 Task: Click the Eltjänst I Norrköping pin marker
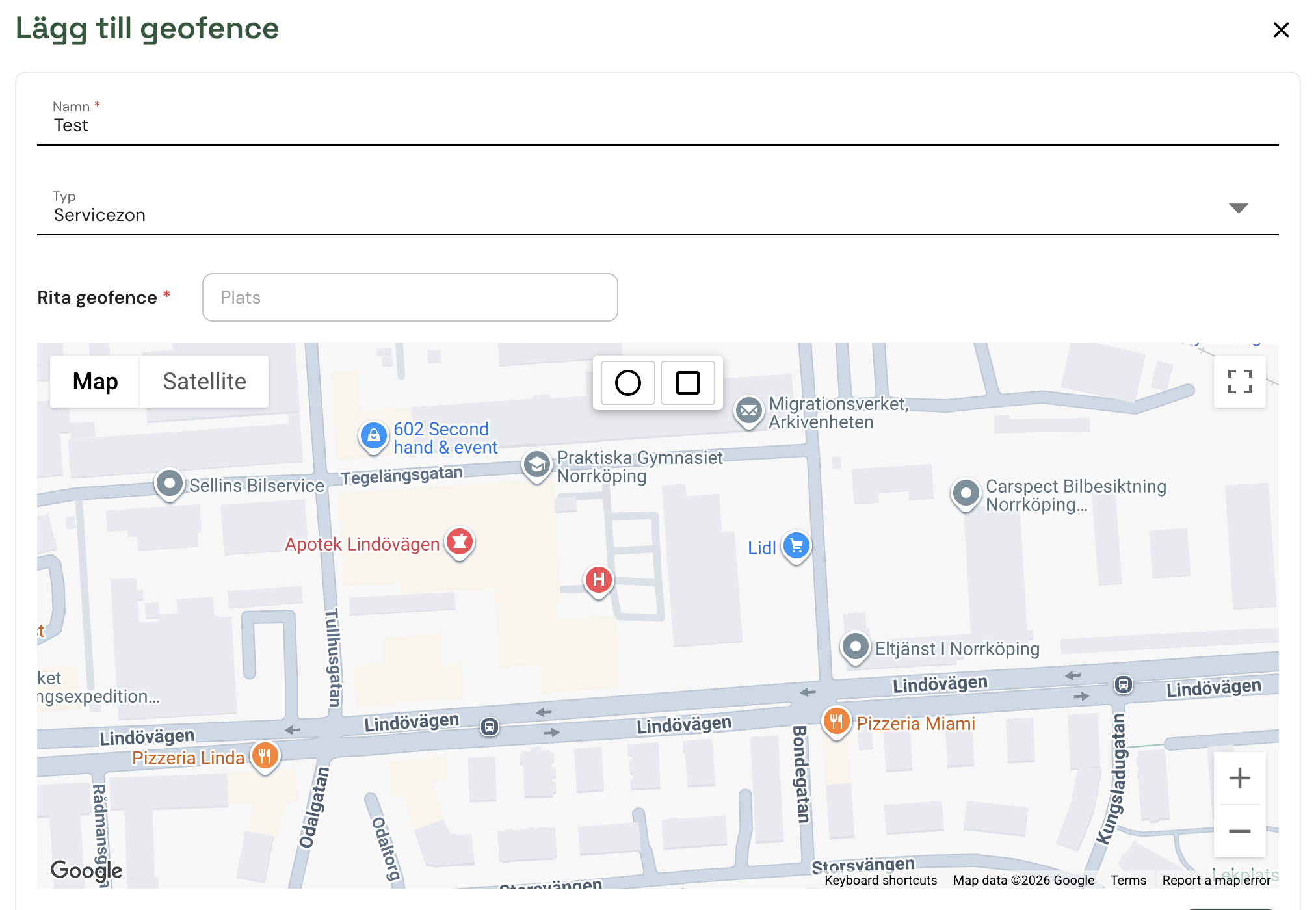tap(856, 647)
